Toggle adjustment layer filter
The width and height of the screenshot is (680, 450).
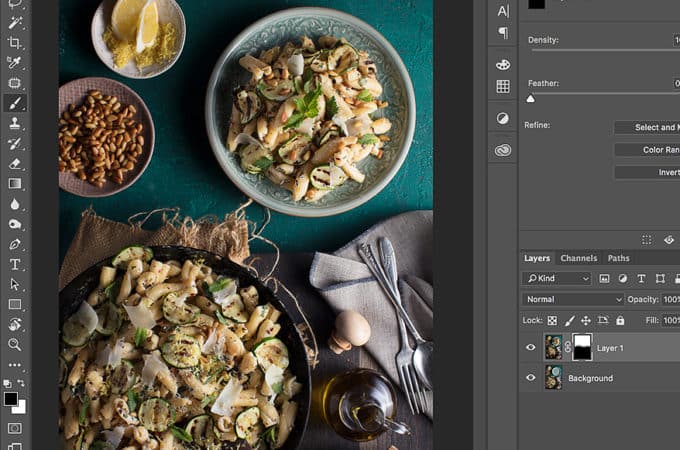coord(623,278)
